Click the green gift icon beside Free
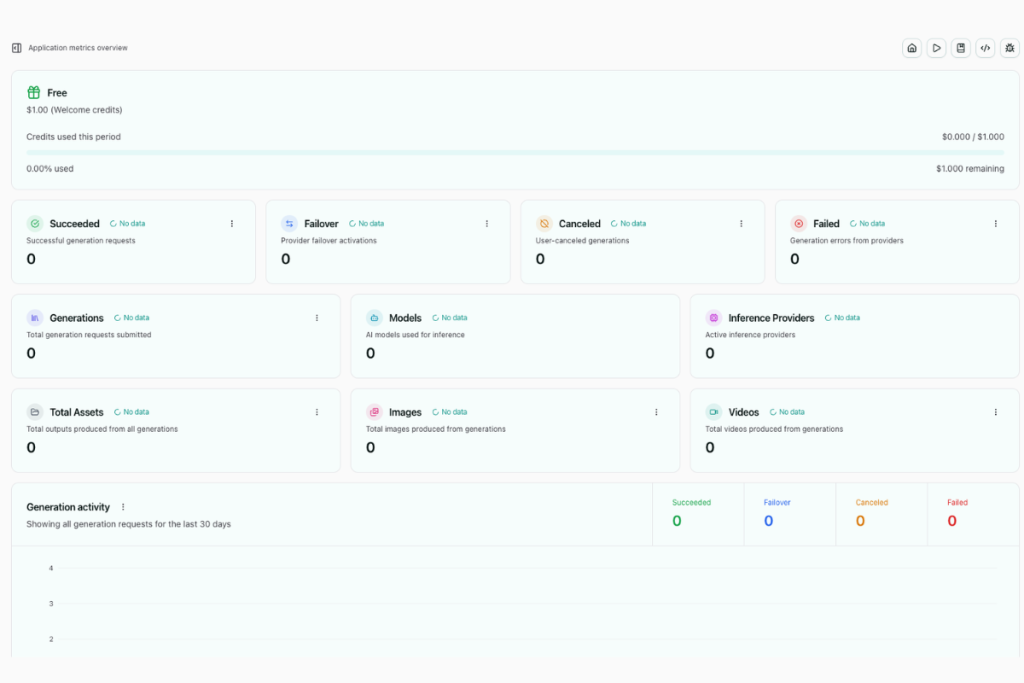Screen dimensions: 1024x683 pyautogui.click(x=33, y=92)
